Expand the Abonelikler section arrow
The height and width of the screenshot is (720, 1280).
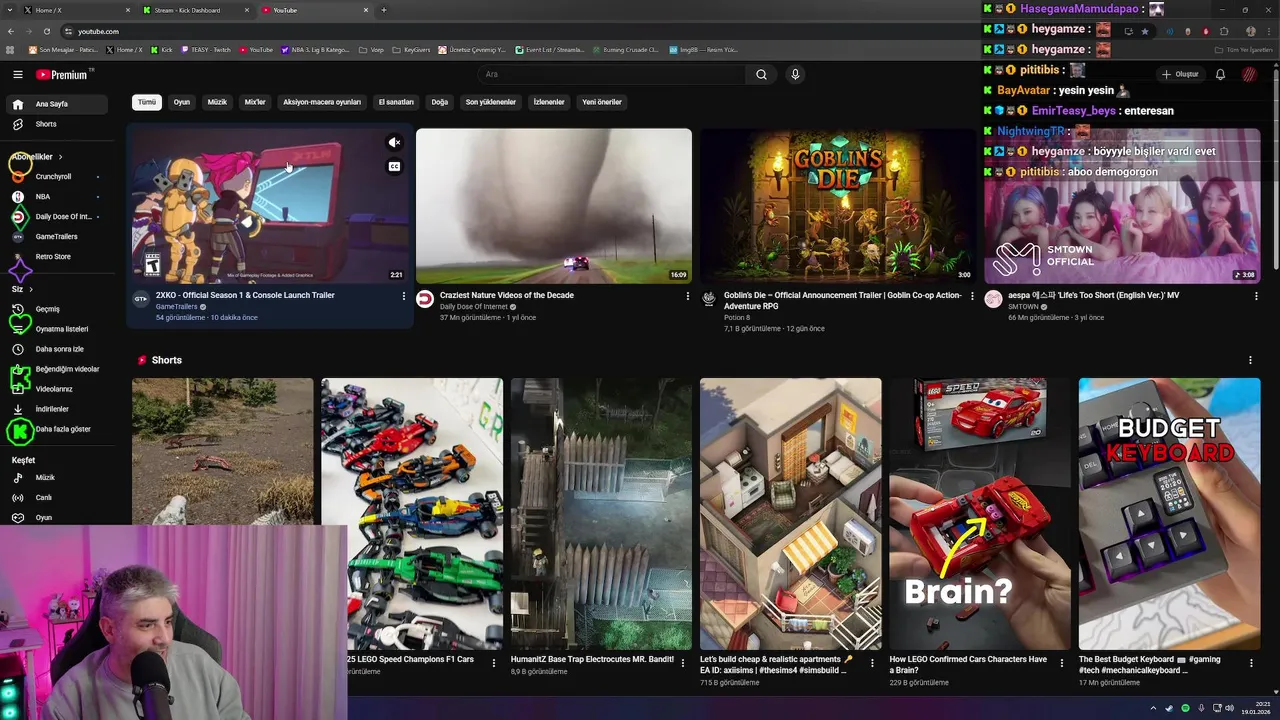pos(60,157)
